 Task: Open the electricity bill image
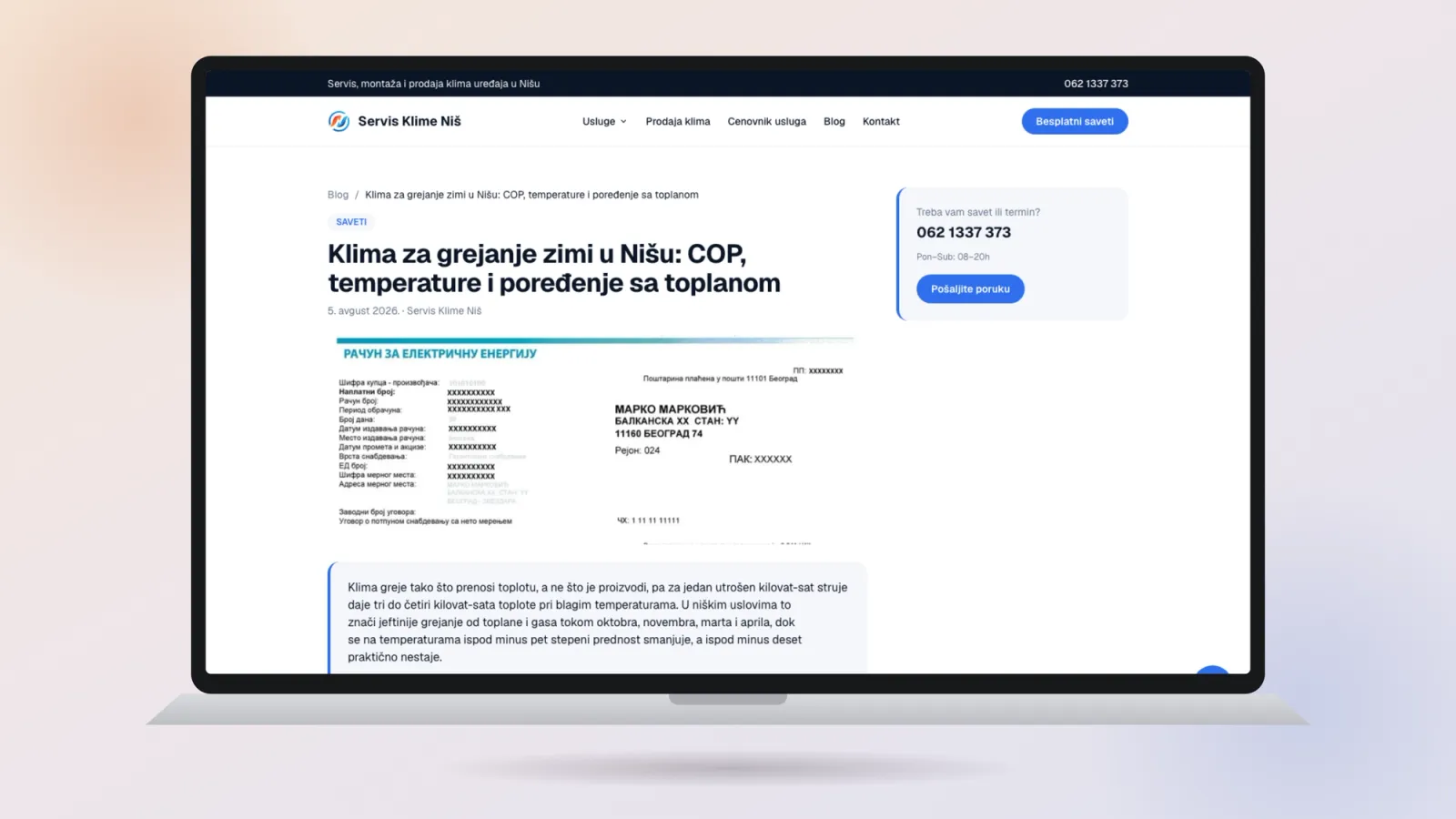click(596, 440)
